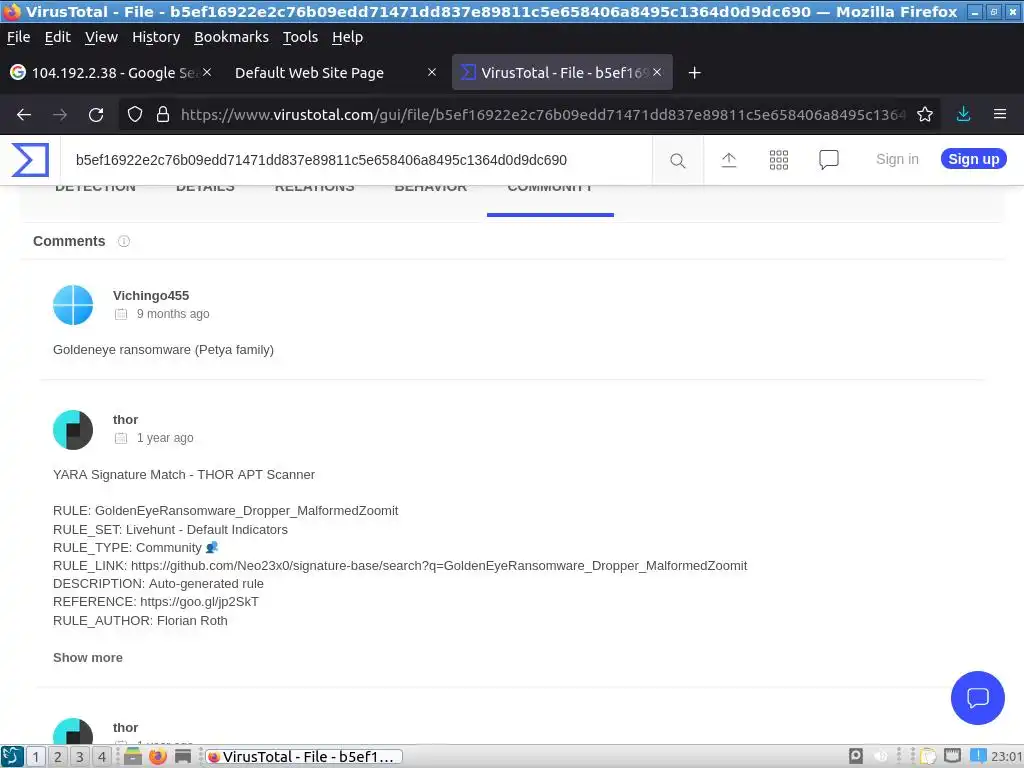Screen dimensions: 1024x768
Task: Switch to workspace 4 in taskbar
Action: 102,757
